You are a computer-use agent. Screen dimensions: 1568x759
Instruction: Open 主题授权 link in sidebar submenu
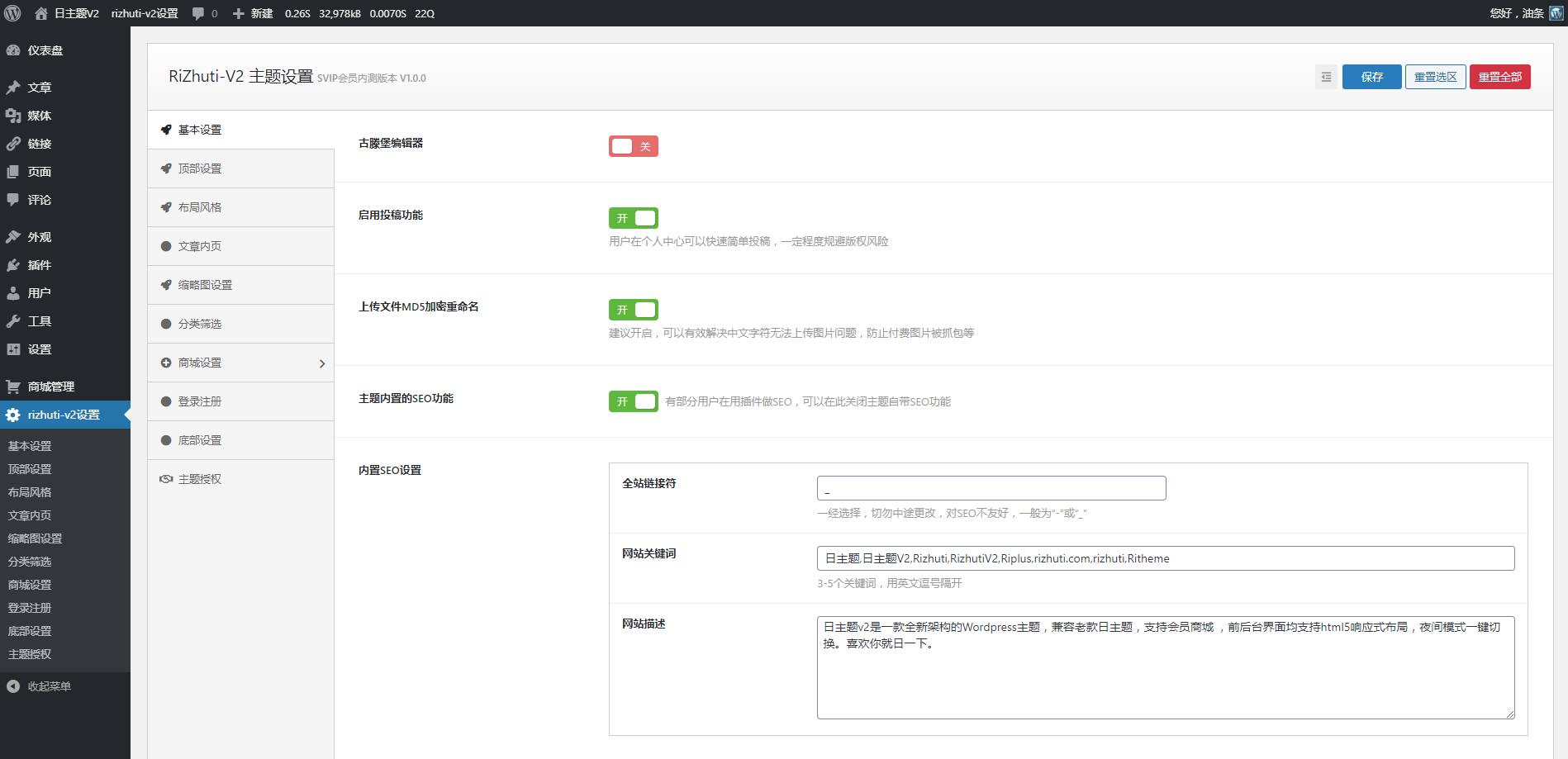point(30,654)
